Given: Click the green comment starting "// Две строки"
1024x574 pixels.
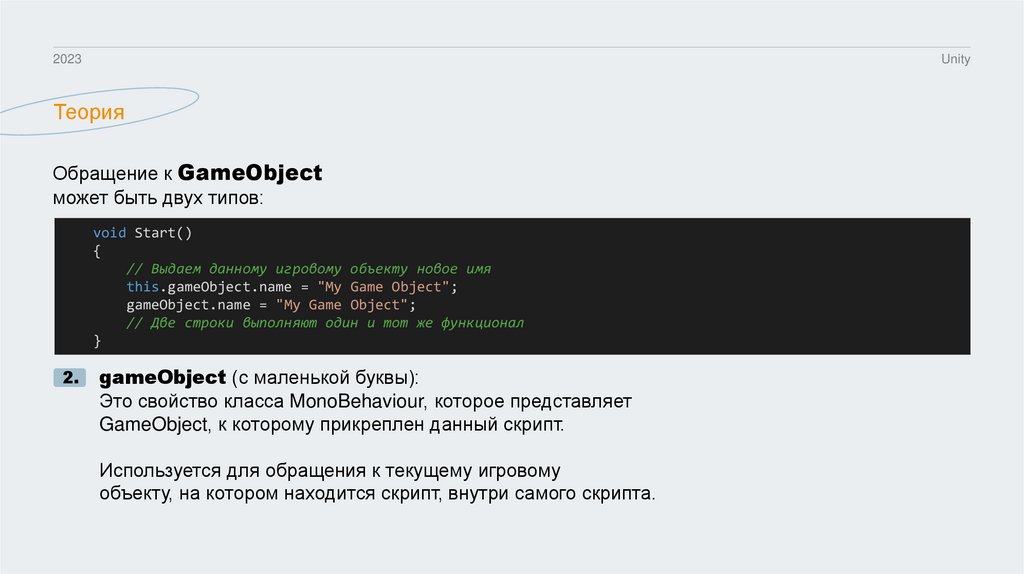Looking at the screenshot, I should point(324,323).
